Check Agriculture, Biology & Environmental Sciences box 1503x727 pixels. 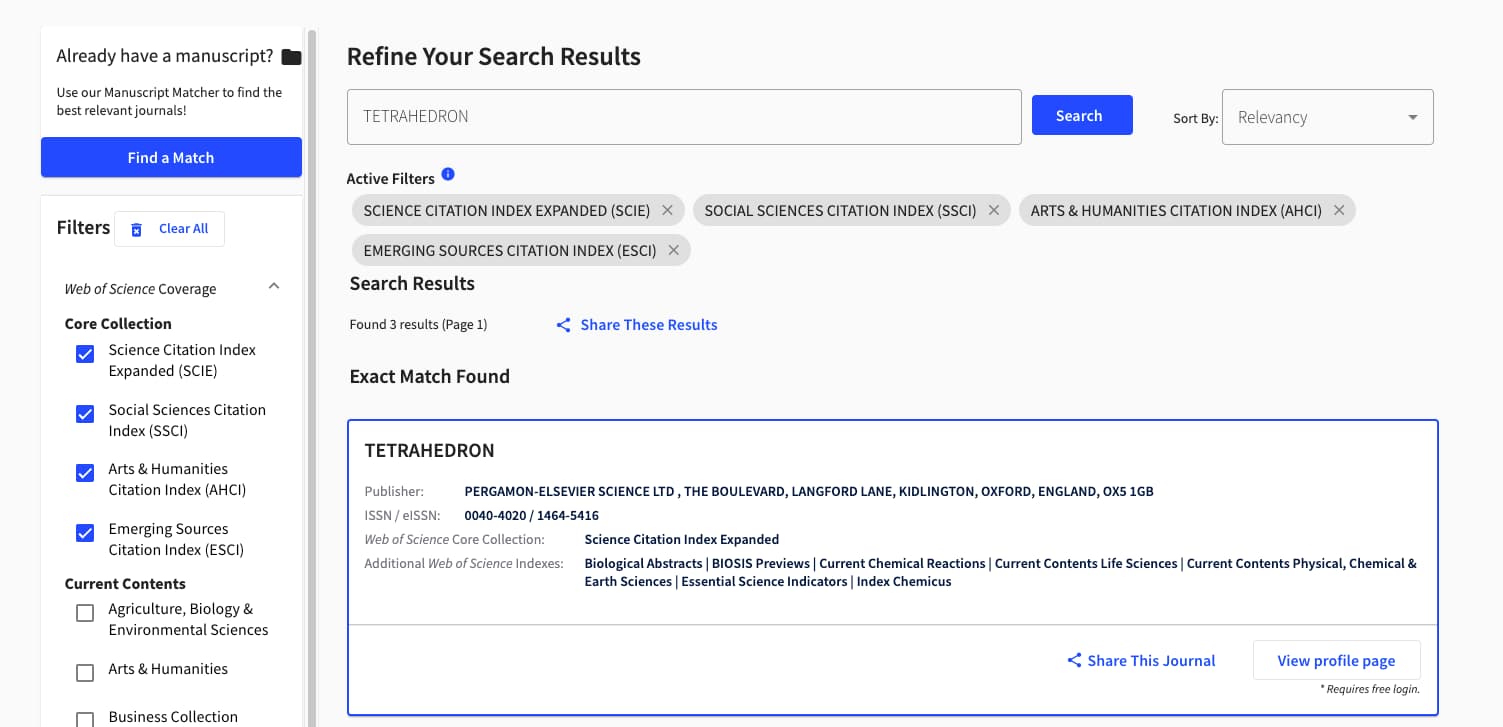(85, 613)
